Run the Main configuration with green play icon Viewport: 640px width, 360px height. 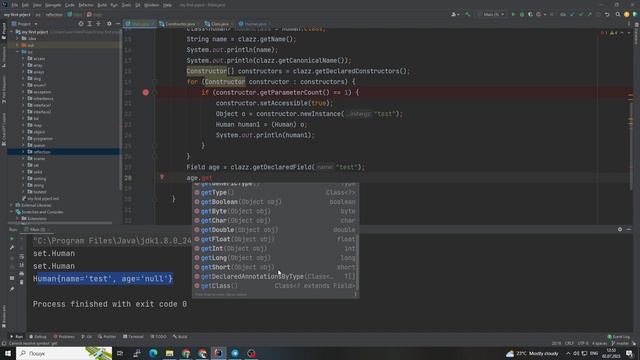[513, 14]
